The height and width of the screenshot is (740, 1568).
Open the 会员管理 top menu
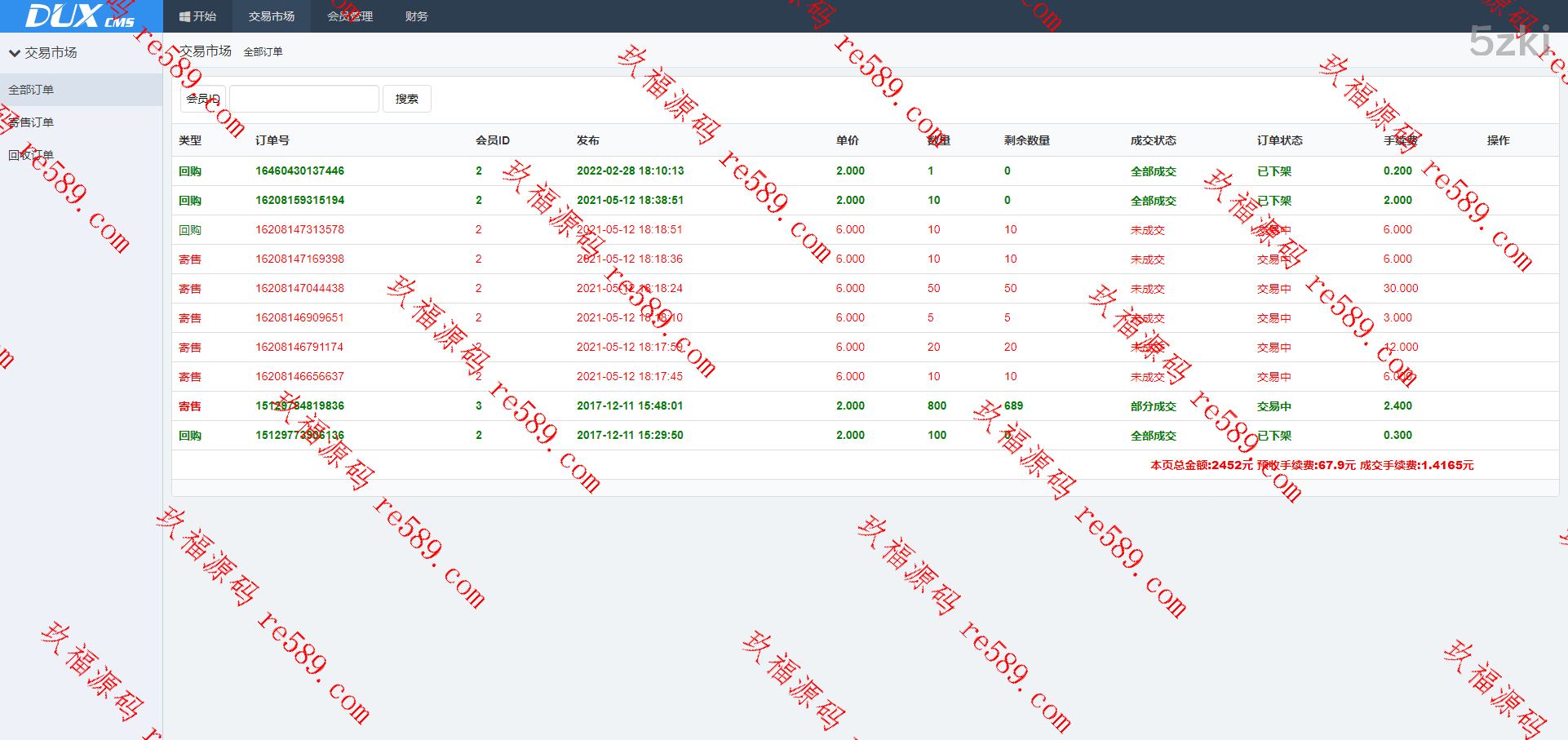349,16
